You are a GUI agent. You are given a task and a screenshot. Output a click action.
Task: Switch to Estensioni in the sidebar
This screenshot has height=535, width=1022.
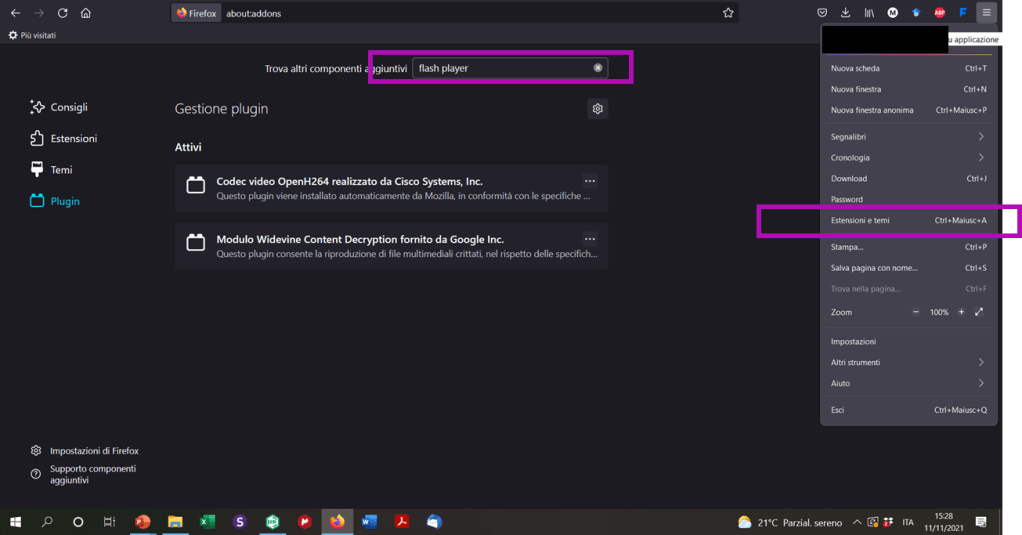point(73,139)
